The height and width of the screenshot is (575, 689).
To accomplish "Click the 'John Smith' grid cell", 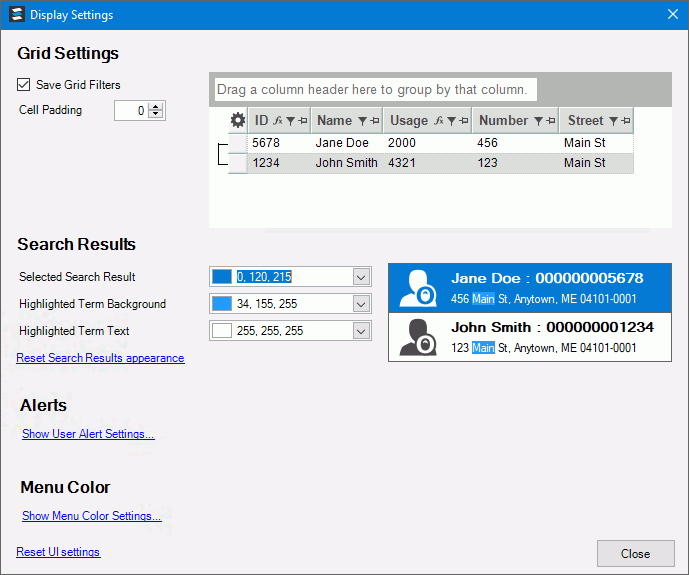I will 347,163.
